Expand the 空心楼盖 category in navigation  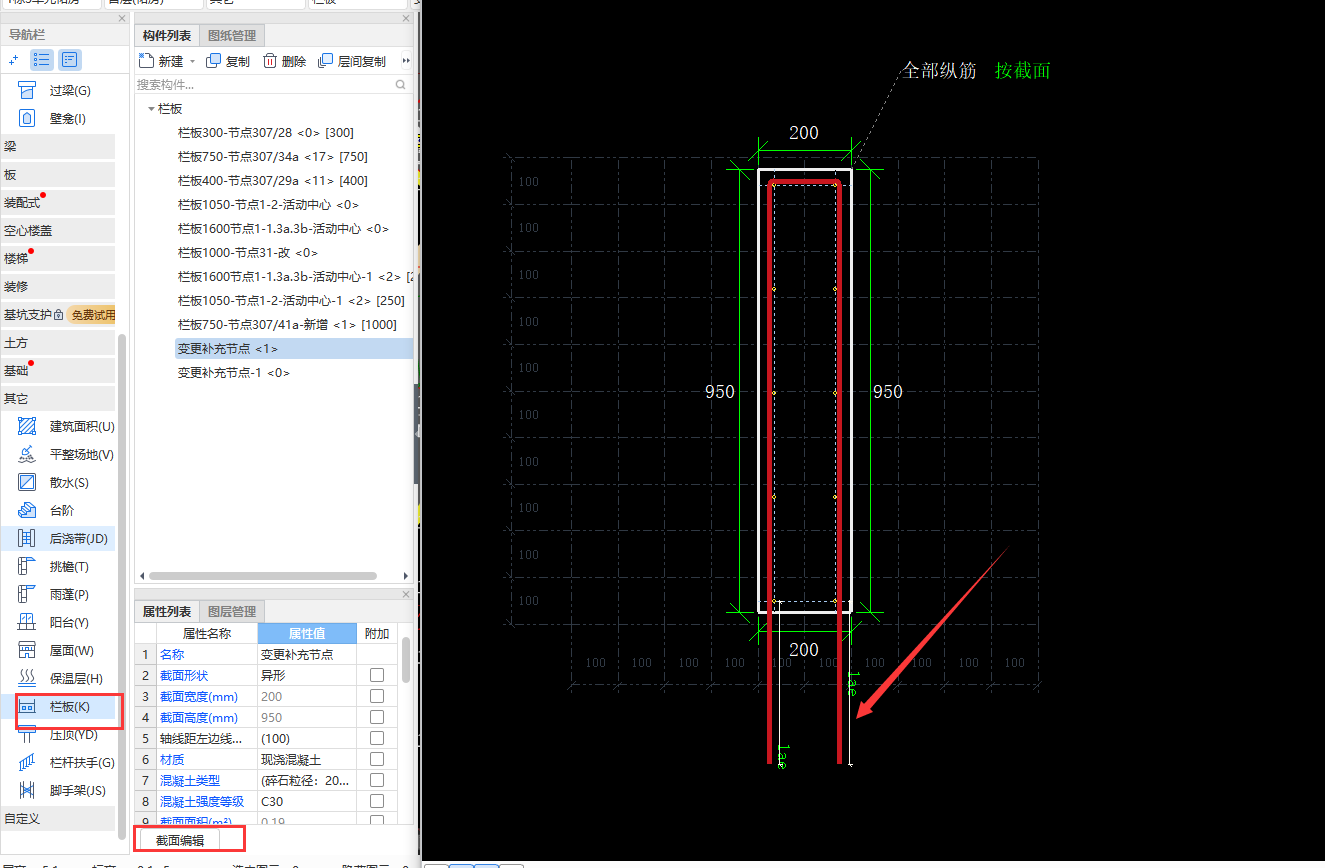58,231
